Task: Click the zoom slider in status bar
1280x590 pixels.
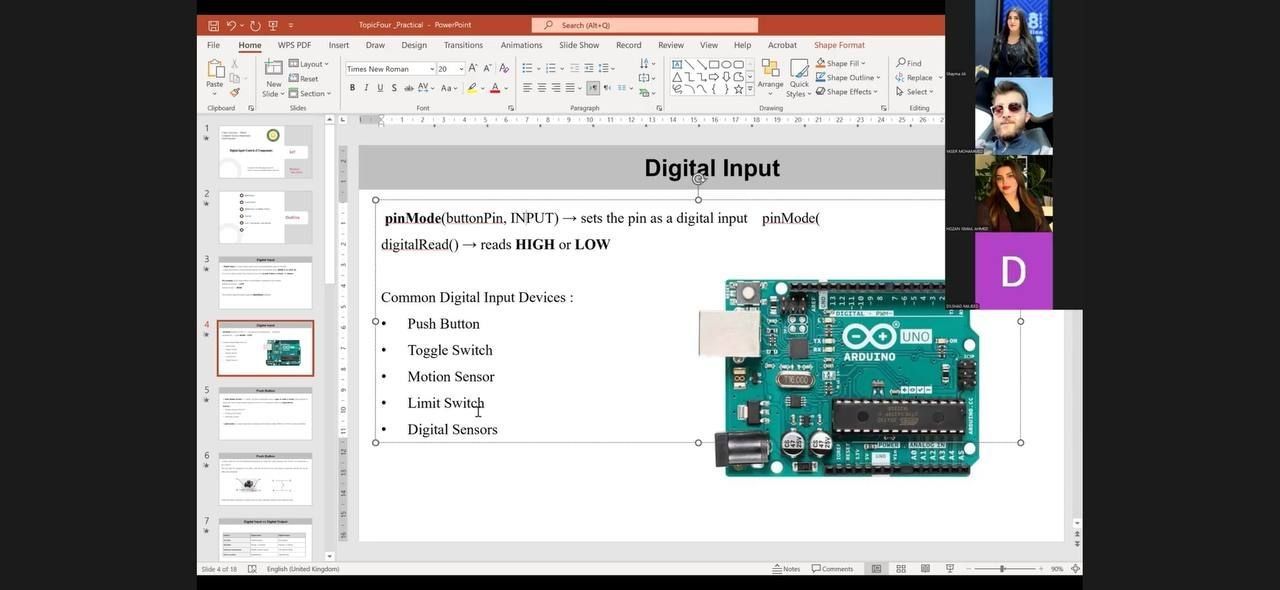Action: coord(1002,569)
